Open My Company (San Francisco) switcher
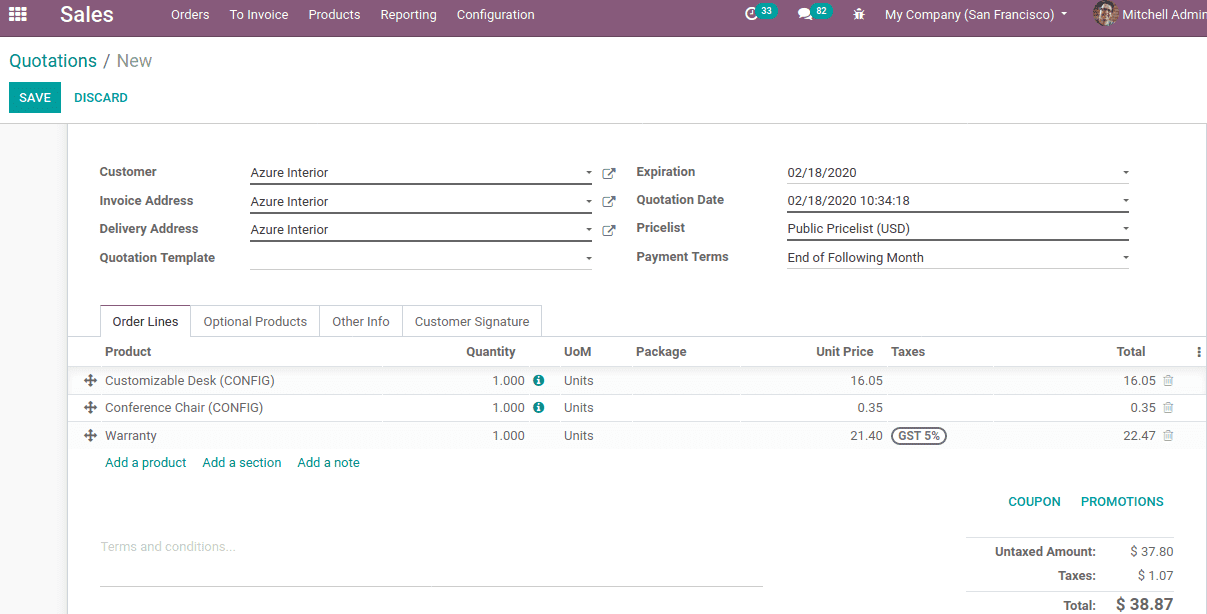This screenshot has height=614, width=1207. tap(976, 15)
